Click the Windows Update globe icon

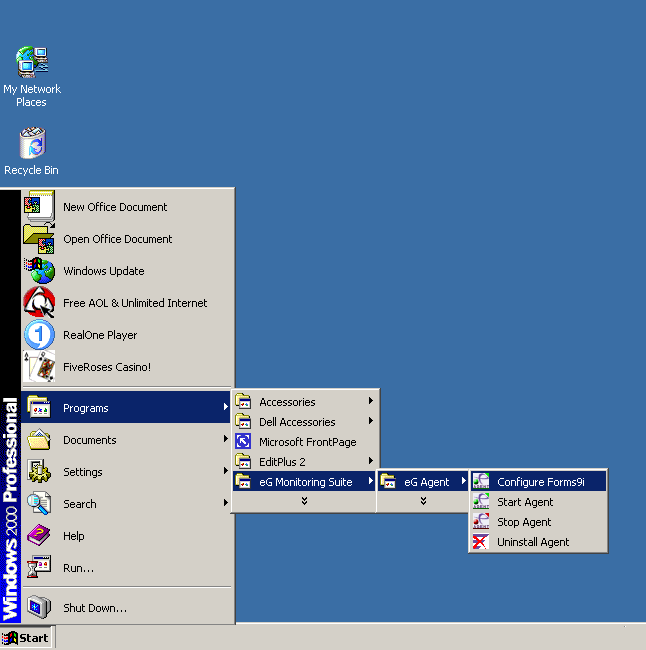(39, 271)
